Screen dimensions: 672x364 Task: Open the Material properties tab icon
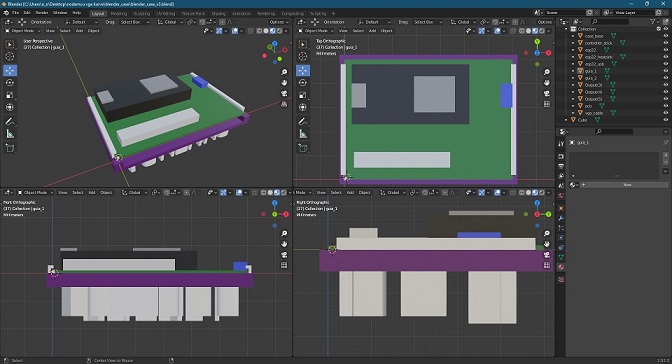click(561, 267)
